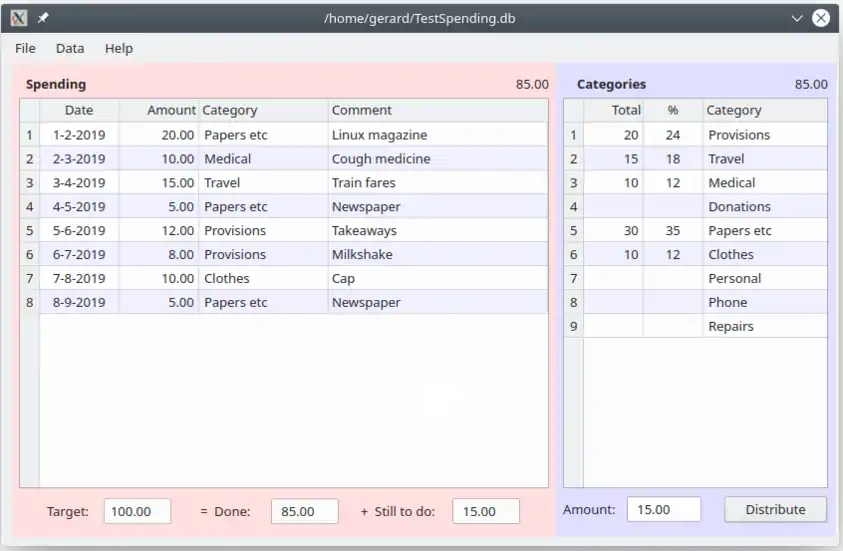Open the Data menu

[x=70, y=48]
